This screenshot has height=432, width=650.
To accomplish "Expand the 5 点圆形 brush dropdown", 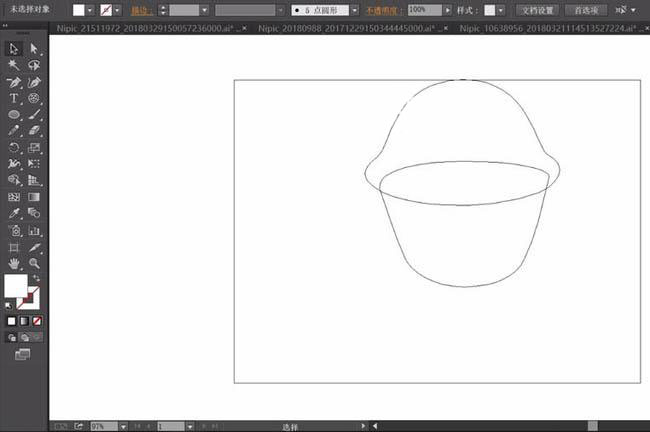I will 354,10.
